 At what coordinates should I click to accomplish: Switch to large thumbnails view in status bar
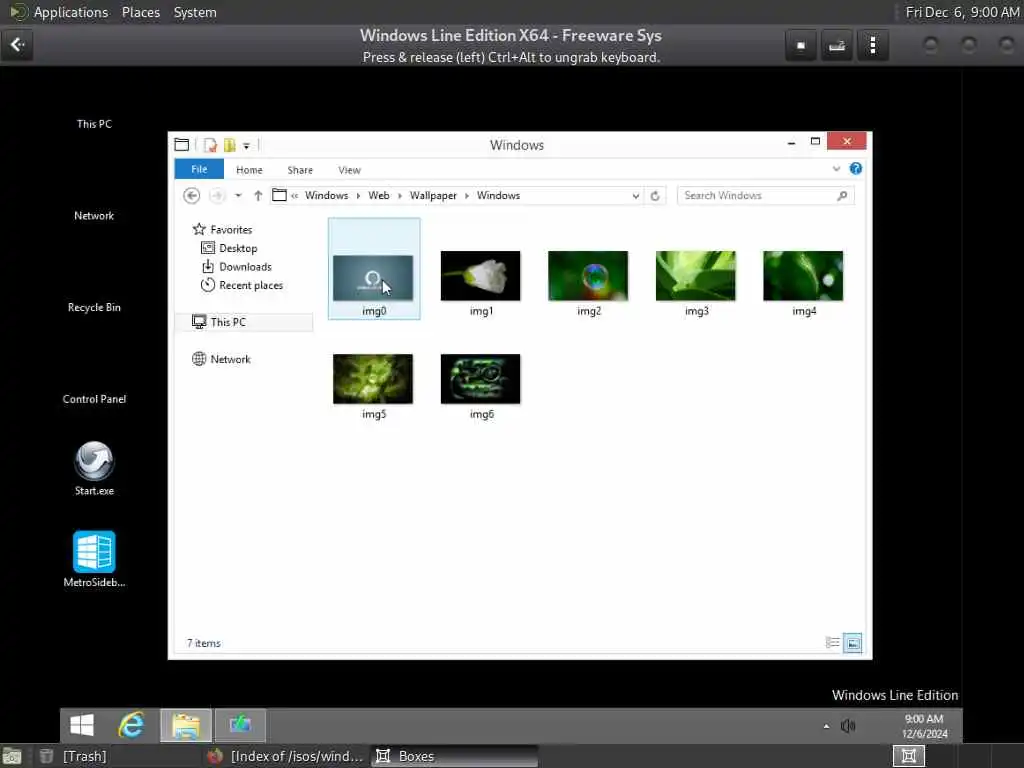click(853, 643)
